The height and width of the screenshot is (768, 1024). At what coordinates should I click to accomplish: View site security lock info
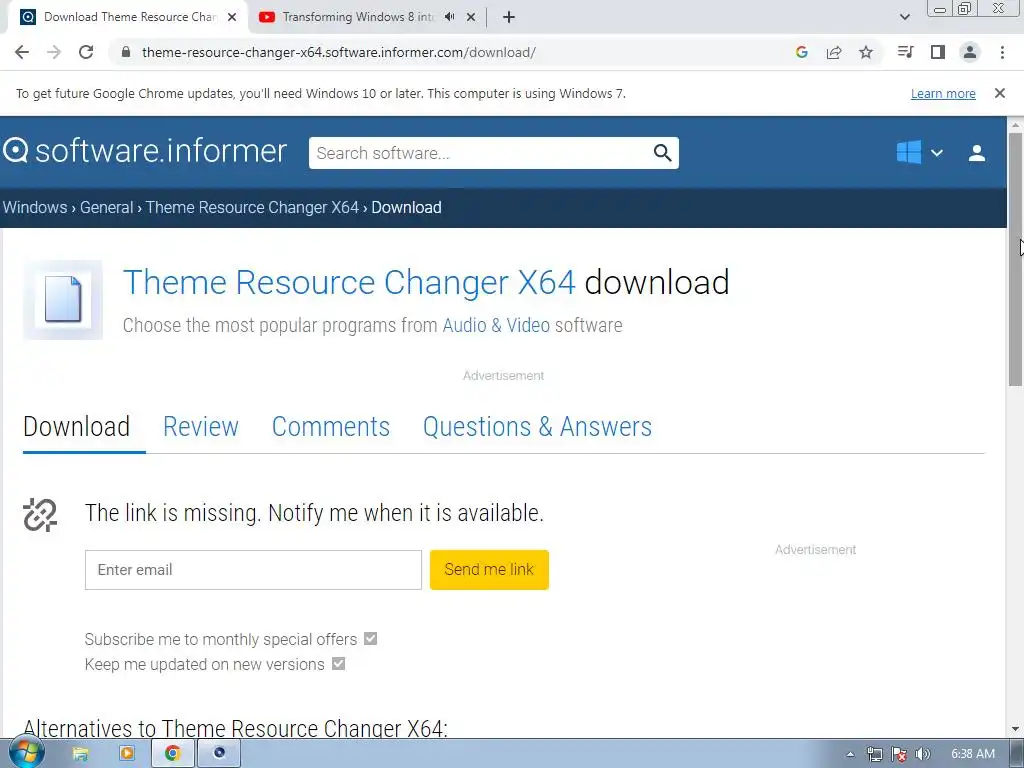126,52
